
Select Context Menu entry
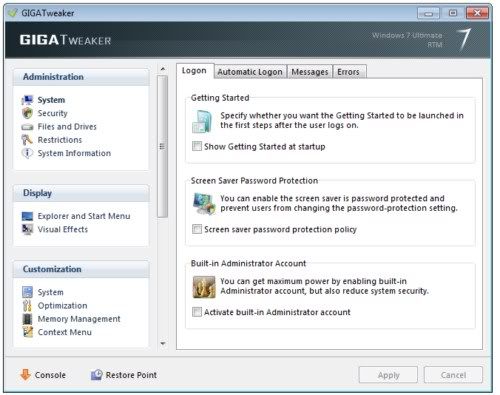pyautogui.click(x=65, y=332)
